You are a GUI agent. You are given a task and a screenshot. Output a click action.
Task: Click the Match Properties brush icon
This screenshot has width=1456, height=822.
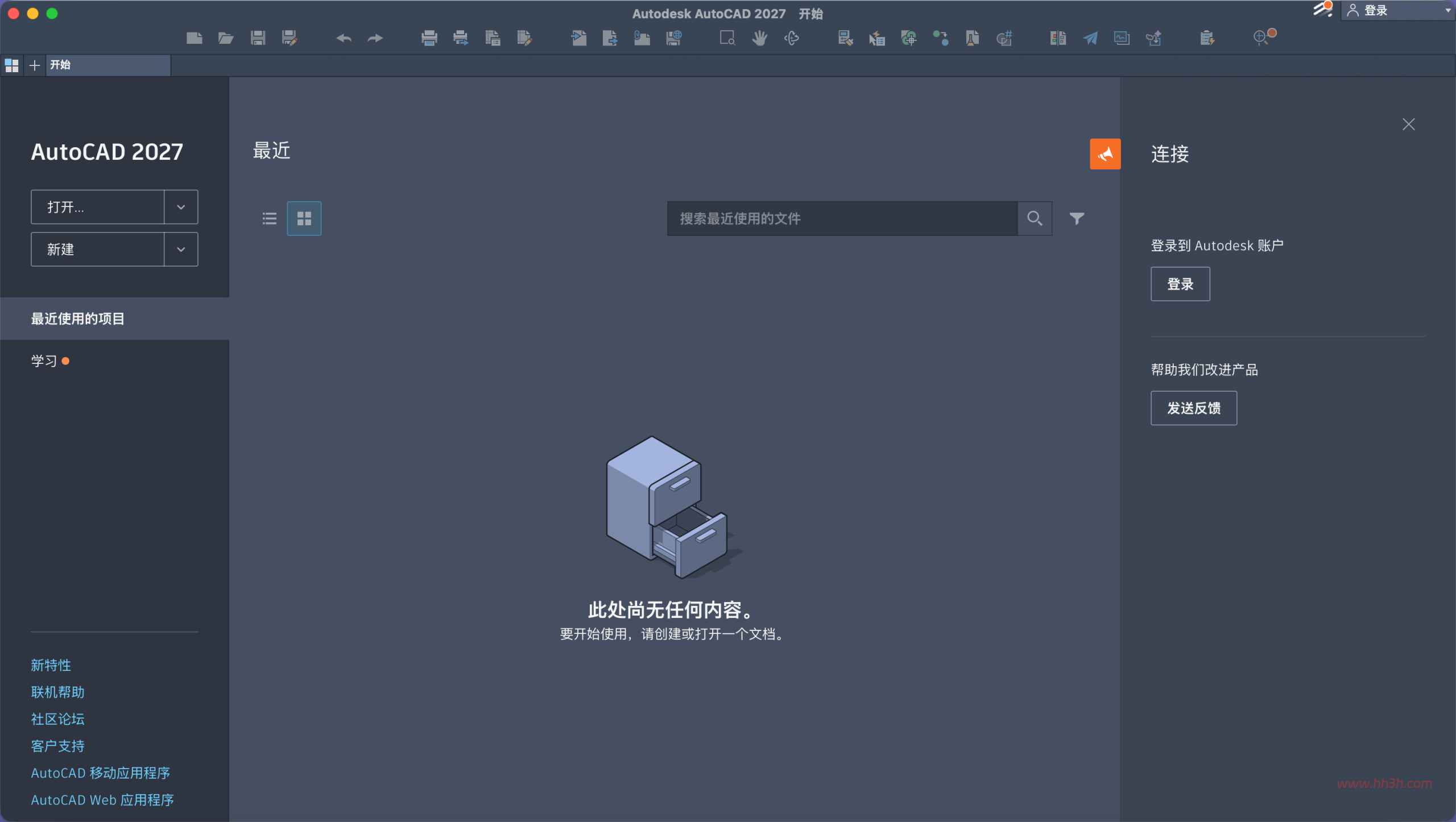click(845, 38)
